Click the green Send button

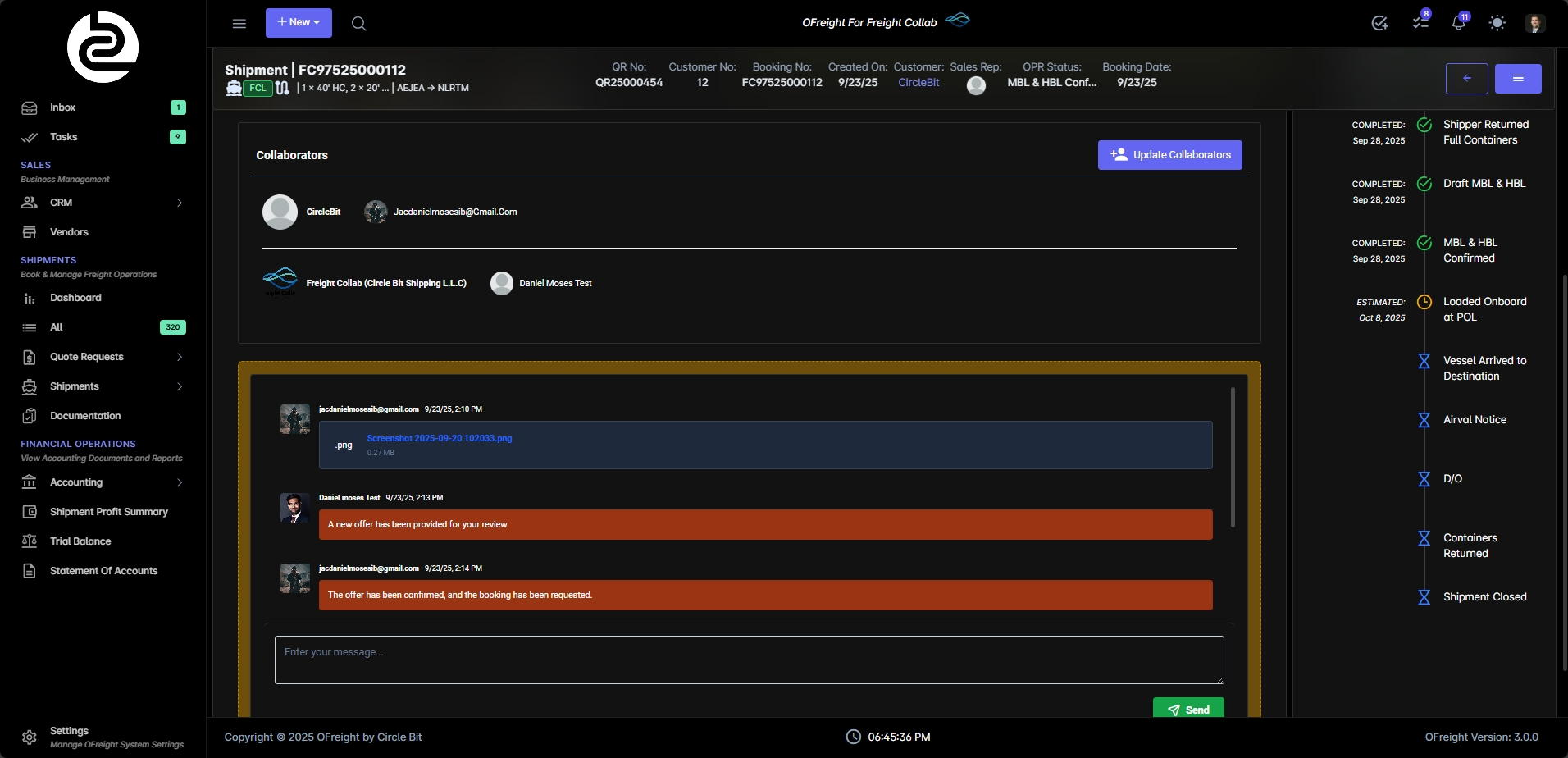1188,710
